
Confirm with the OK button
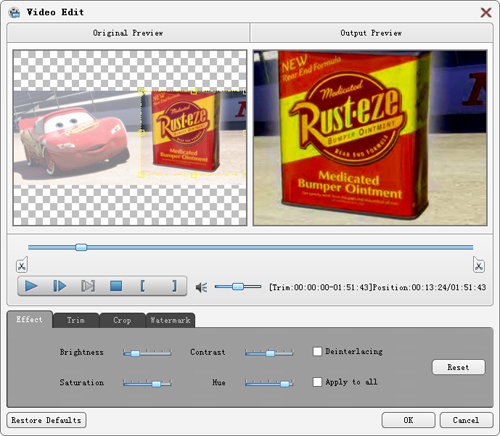click(x=408, y=420)
